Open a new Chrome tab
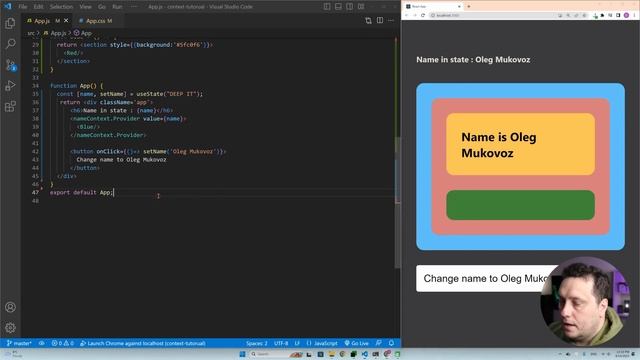The image size is (640, 360). pos(469,7)
